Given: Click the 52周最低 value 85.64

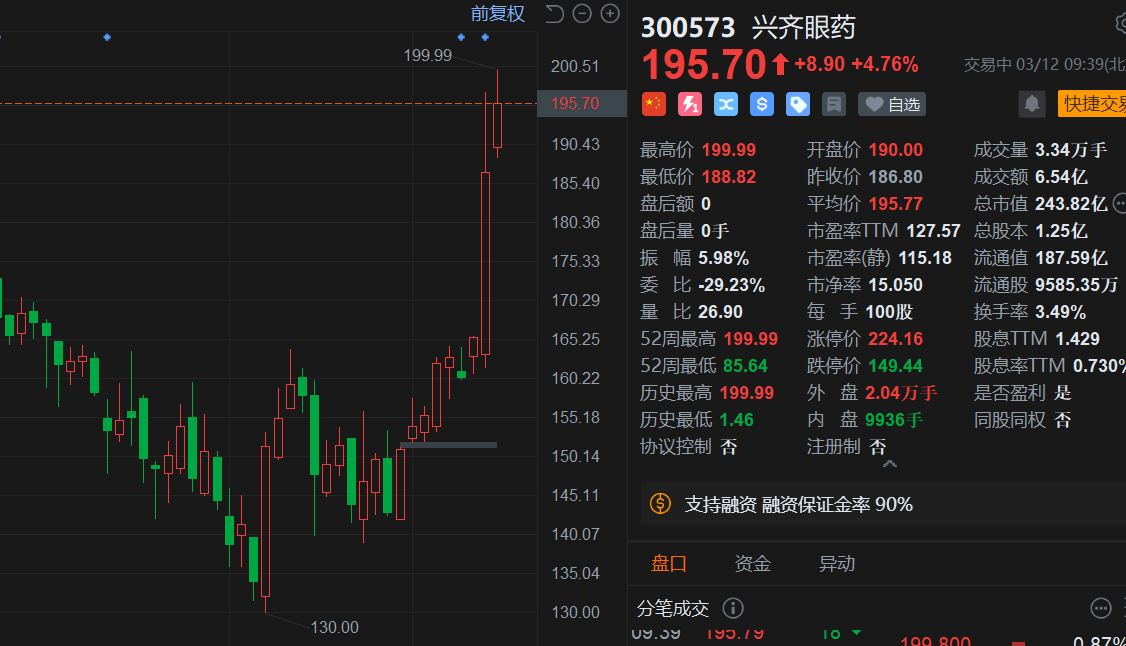Looking at the screenshot, I should click(x=745, y=366).
